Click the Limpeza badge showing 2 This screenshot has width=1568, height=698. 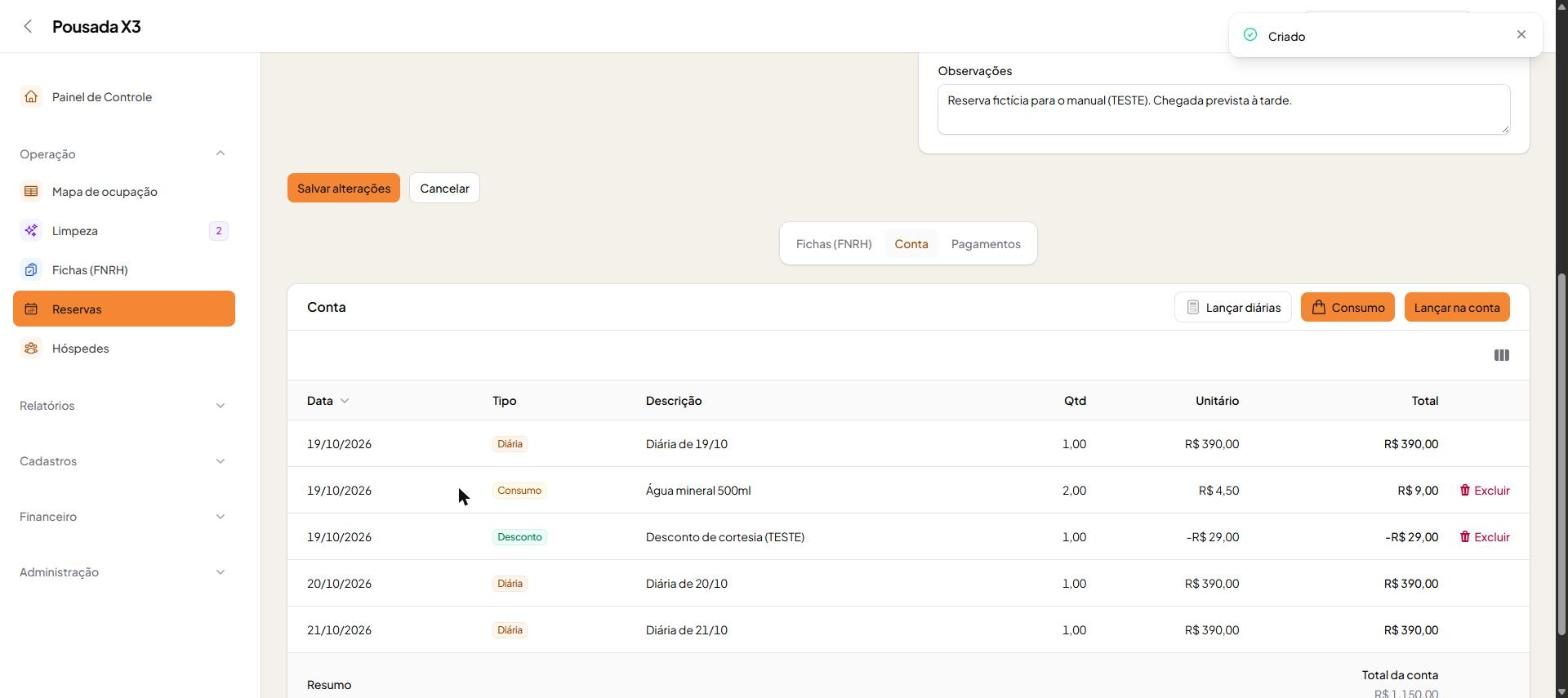tap(218, 231)
